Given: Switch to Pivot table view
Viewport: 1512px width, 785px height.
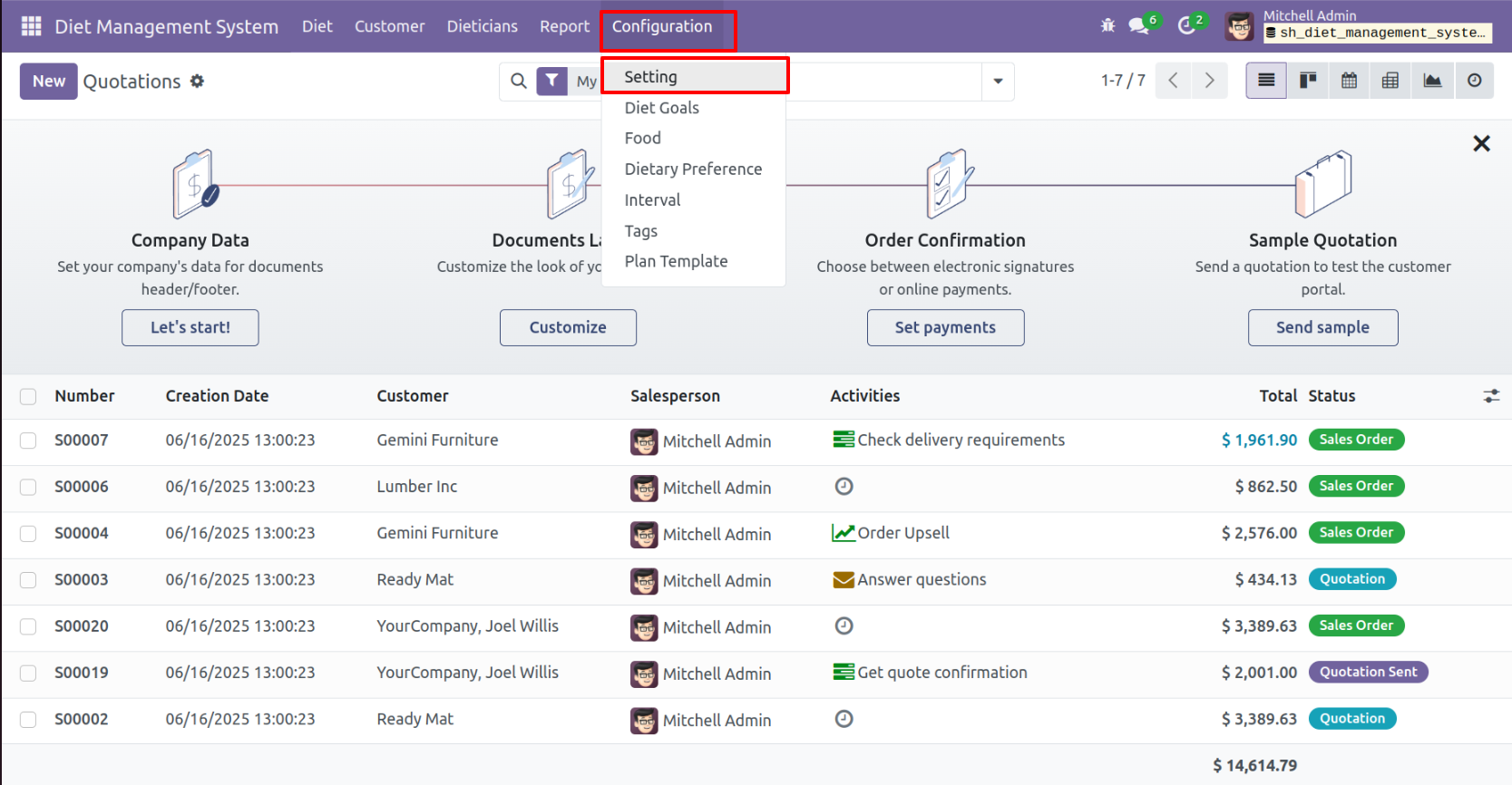Looking at the screenshot, I should pos(1390,81).
